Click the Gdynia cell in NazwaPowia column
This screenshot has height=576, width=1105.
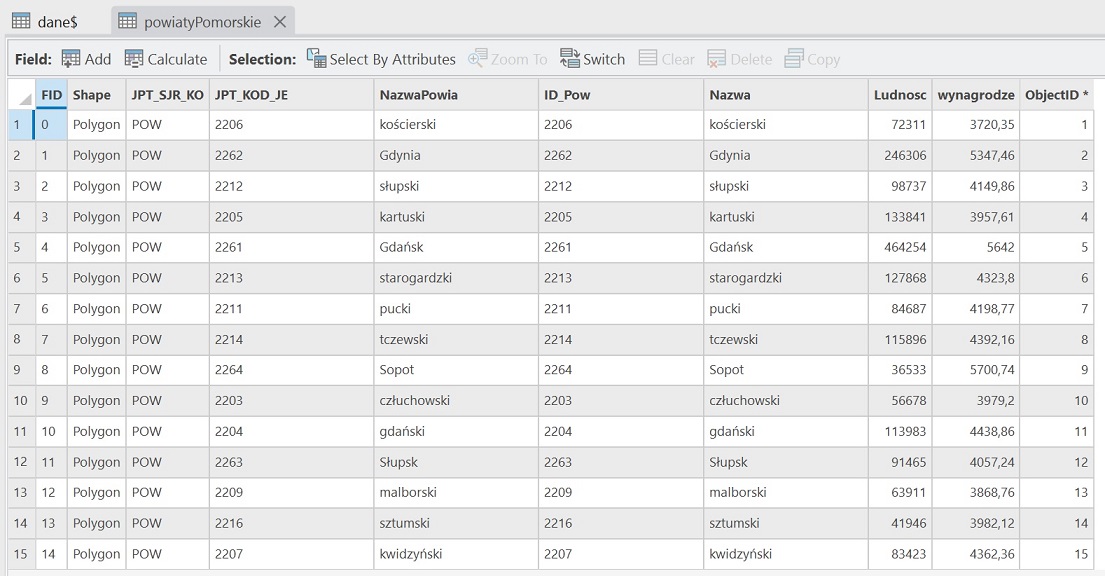tap(400, 156)
